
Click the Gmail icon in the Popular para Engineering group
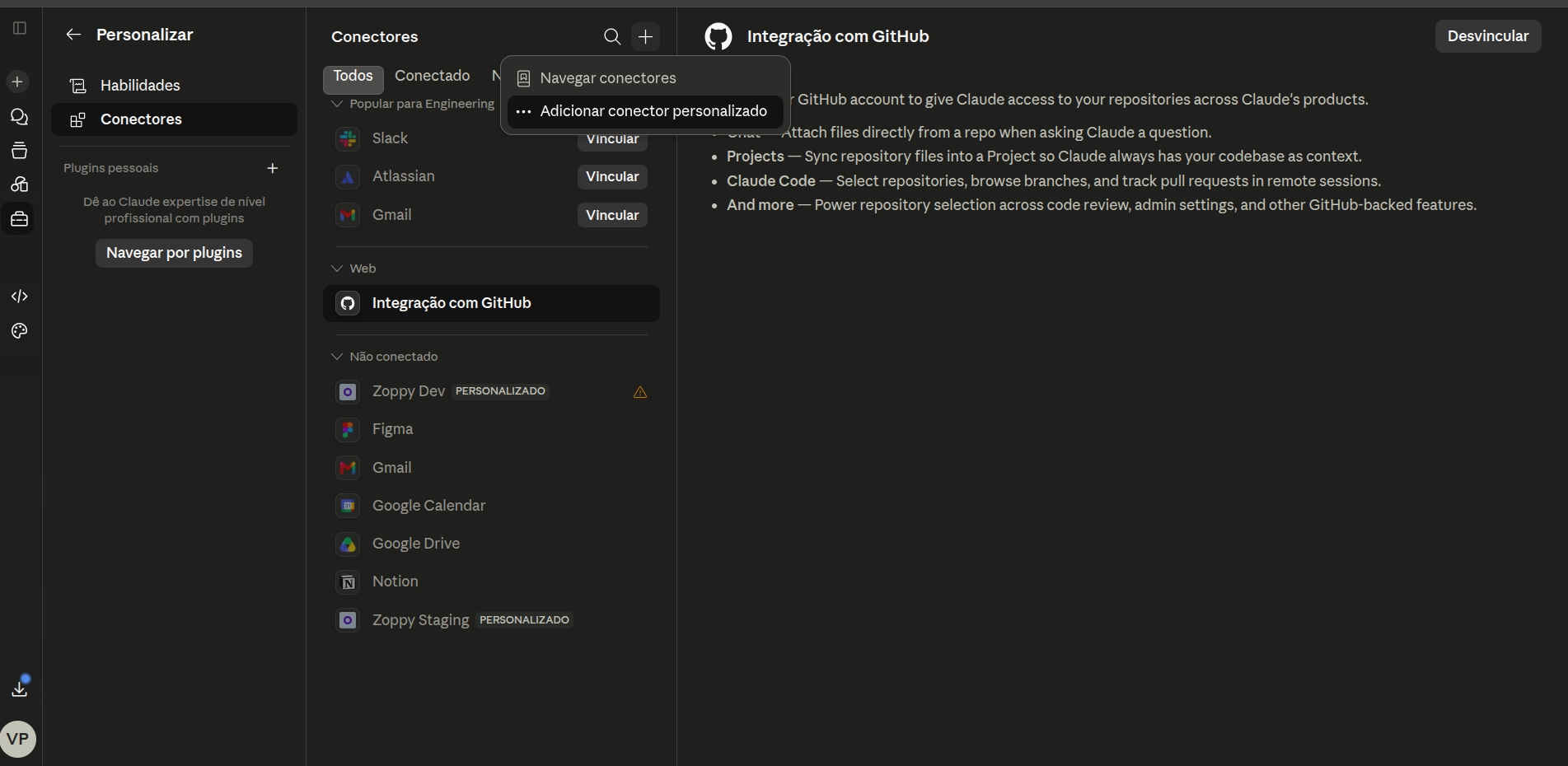(x=348, y=215)
